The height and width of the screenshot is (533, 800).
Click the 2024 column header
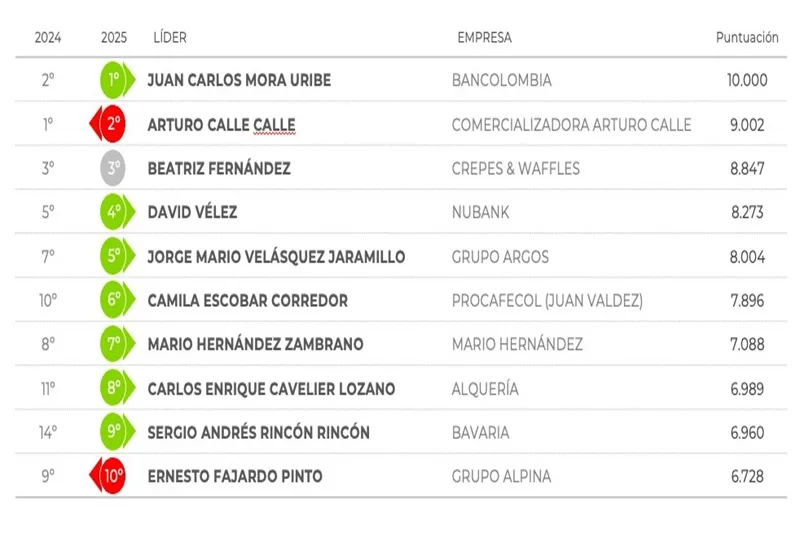click(48, 38)
